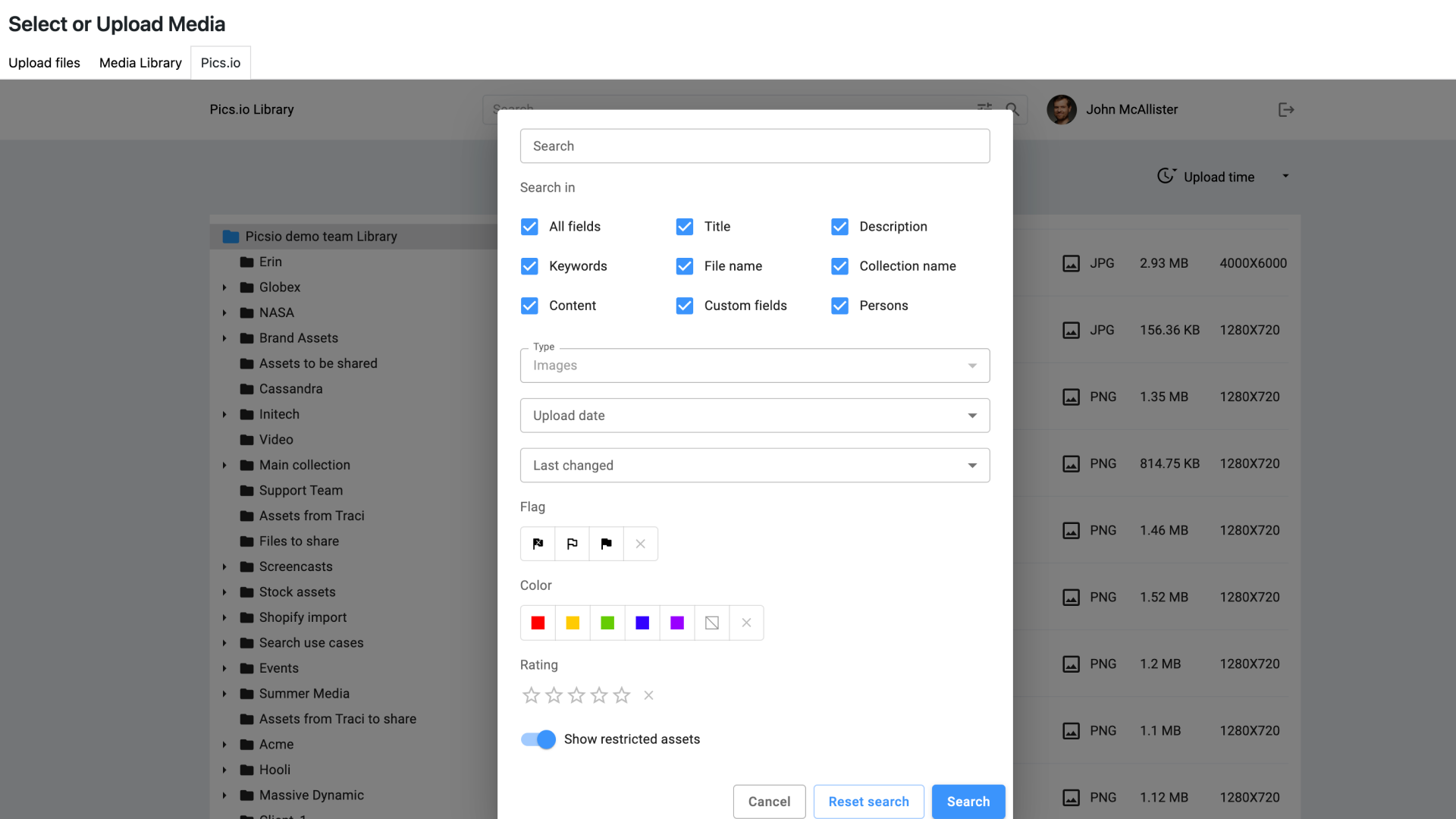Uncheck the File name checkbox

coord(685,266)
